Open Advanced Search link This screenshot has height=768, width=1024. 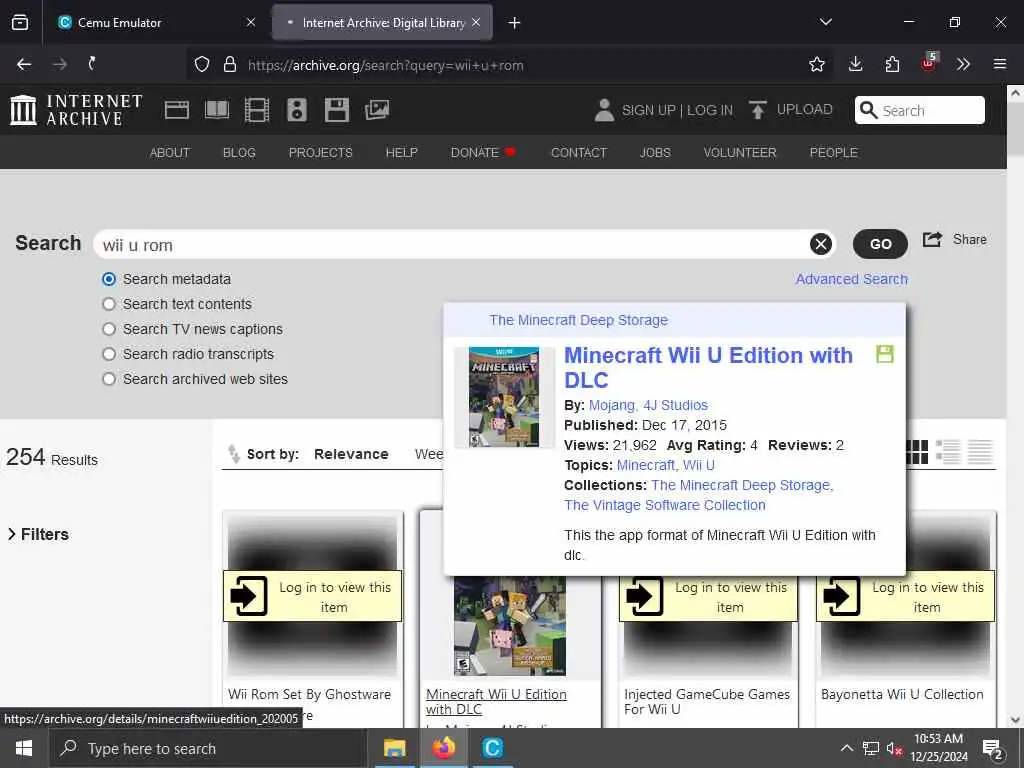click(852, 279)
